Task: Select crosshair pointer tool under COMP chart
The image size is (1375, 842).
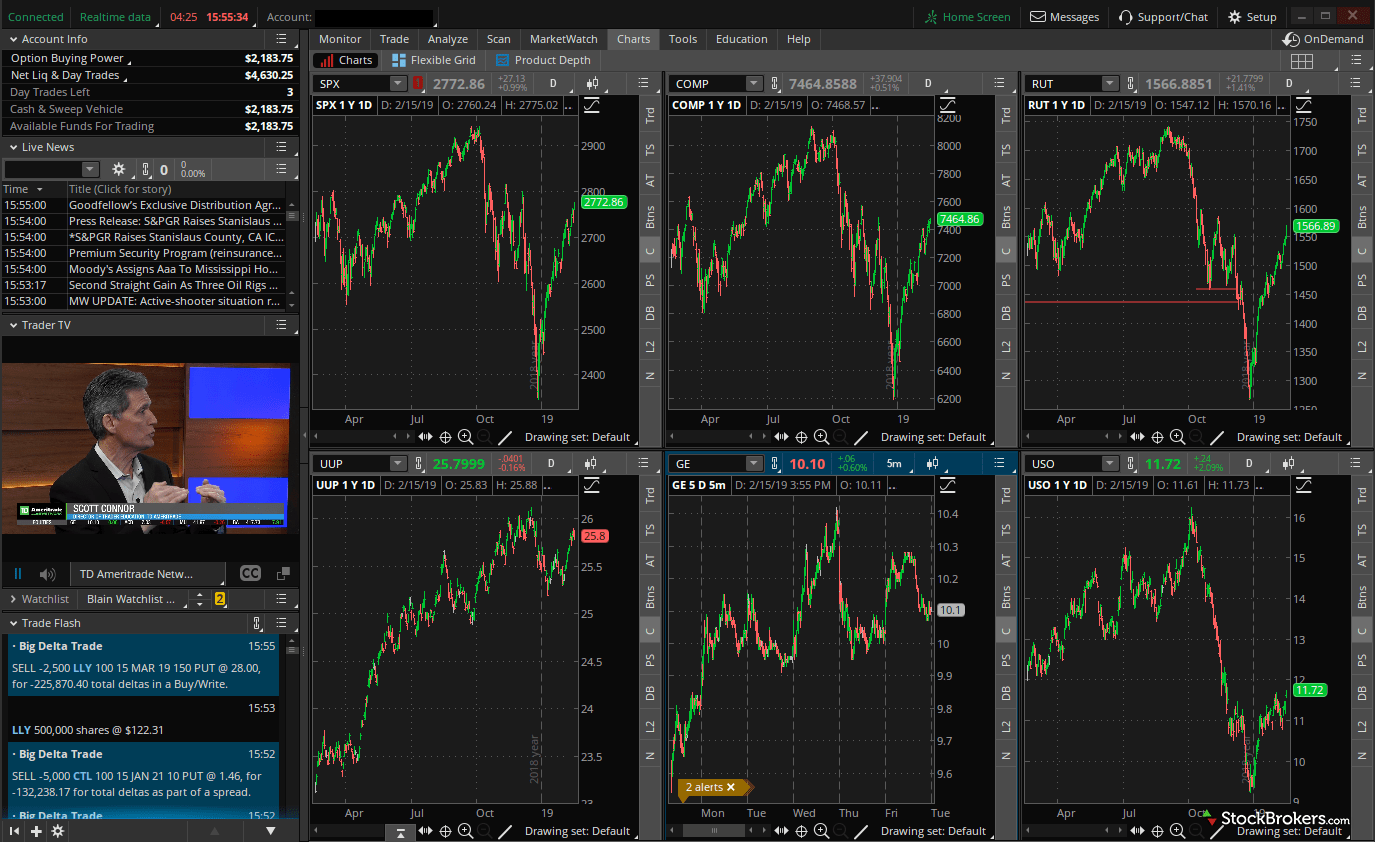Action: pos(802,437)
